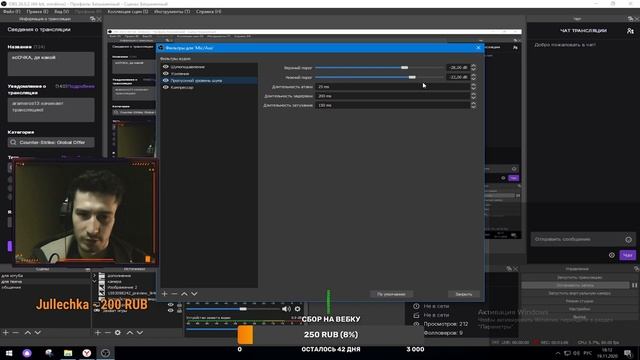
Task: Remove scene with the minus icon
Action: click(16, 333)
